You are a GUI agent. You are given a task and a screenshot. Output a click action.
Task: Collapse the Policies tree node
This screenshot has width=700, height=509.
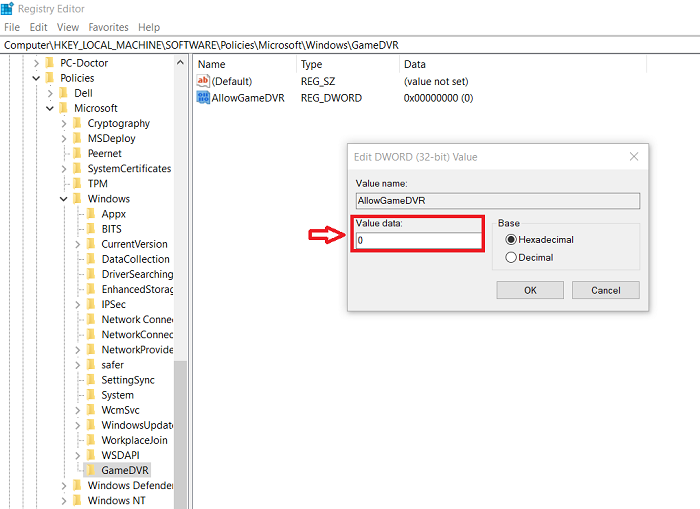point(36,78)
